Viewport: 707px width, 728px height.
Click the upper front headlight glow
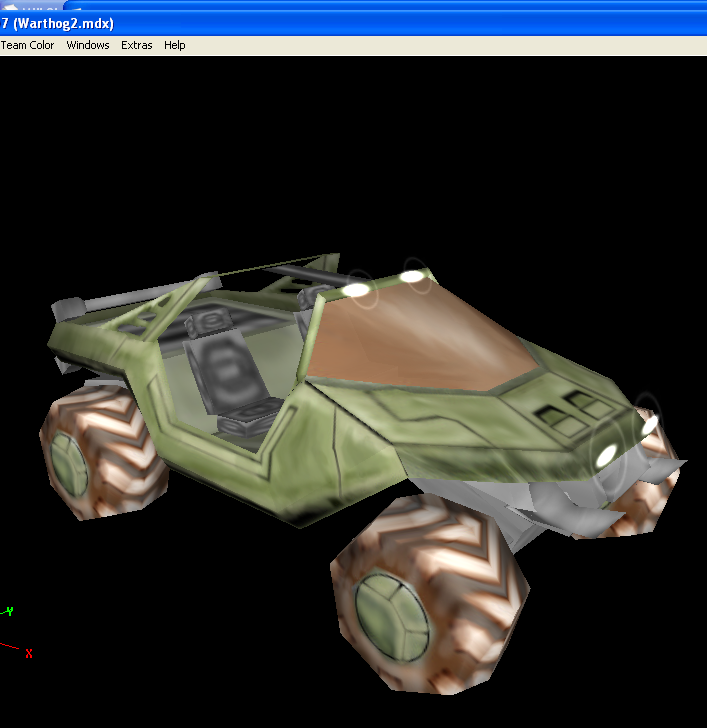pos(649,425)
